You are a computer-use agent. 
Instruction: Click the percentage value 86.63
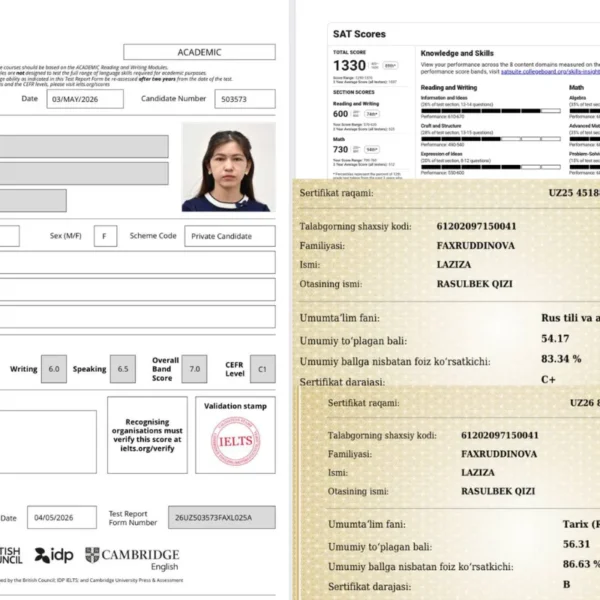coord(581,564)
